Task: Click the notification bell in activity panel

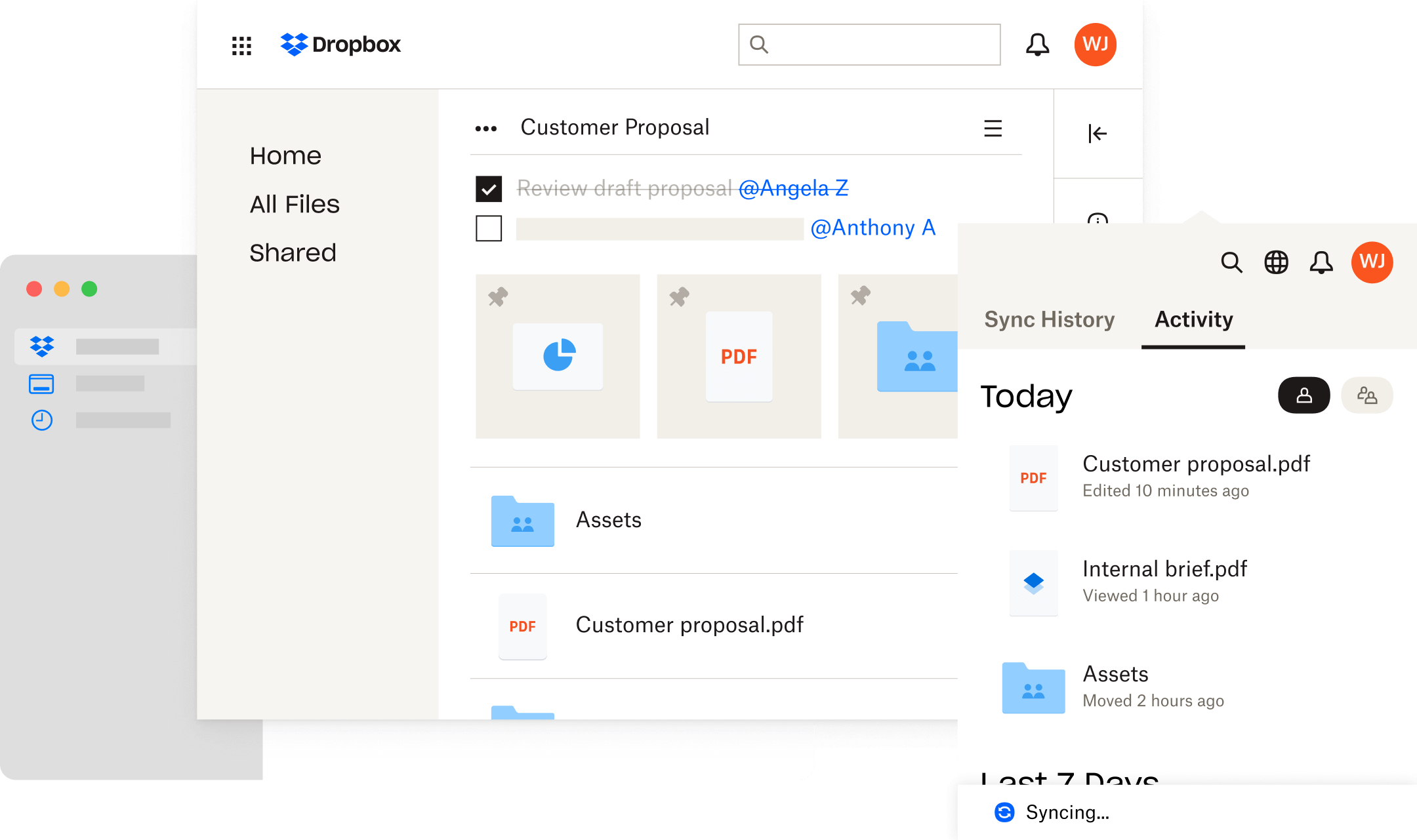Action: tap(1321, 261)
